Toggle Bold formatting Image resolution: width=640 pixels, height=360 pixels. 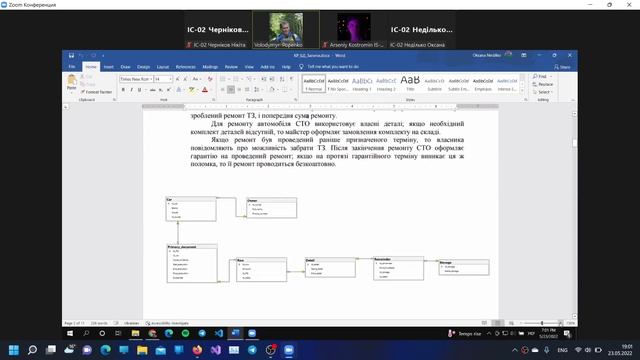pyautogui.click(x=123, y=90)
